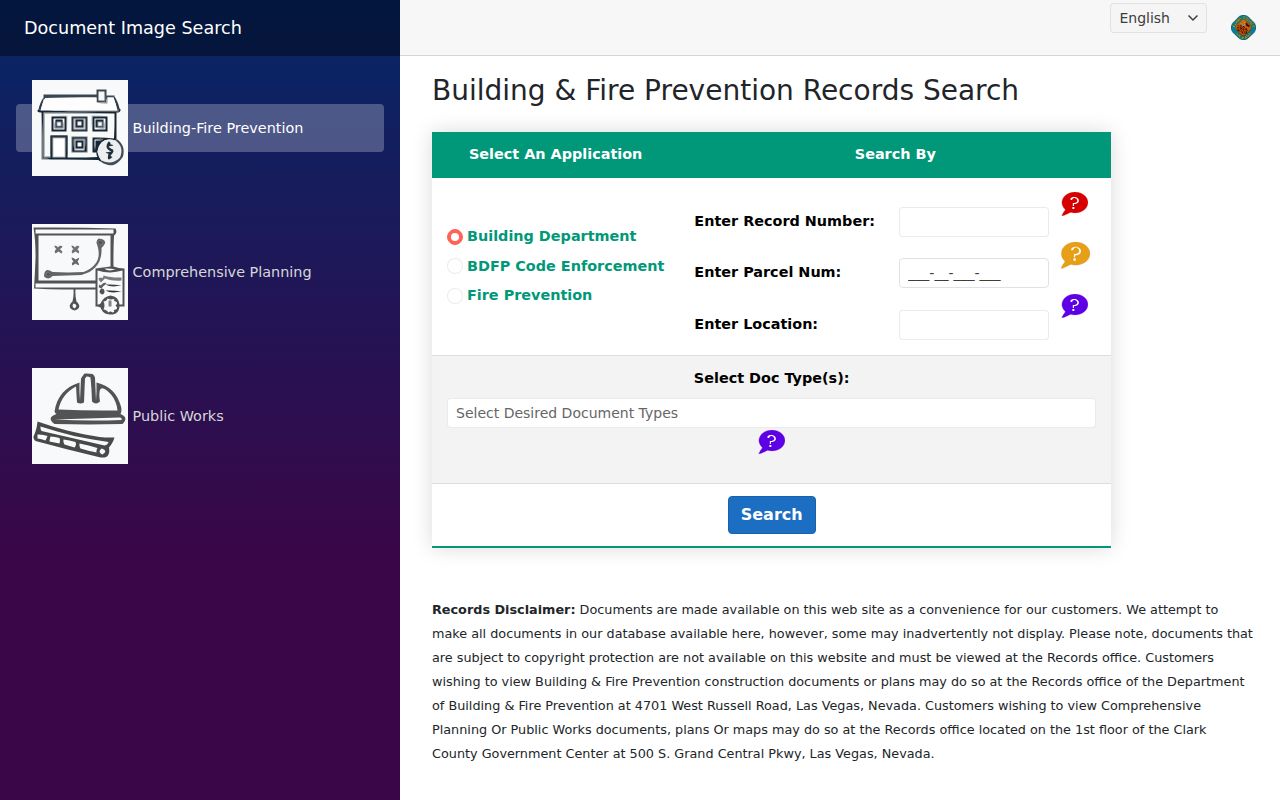Click the Records Disclaimer bold label
1280x800 pixels.
504,609
